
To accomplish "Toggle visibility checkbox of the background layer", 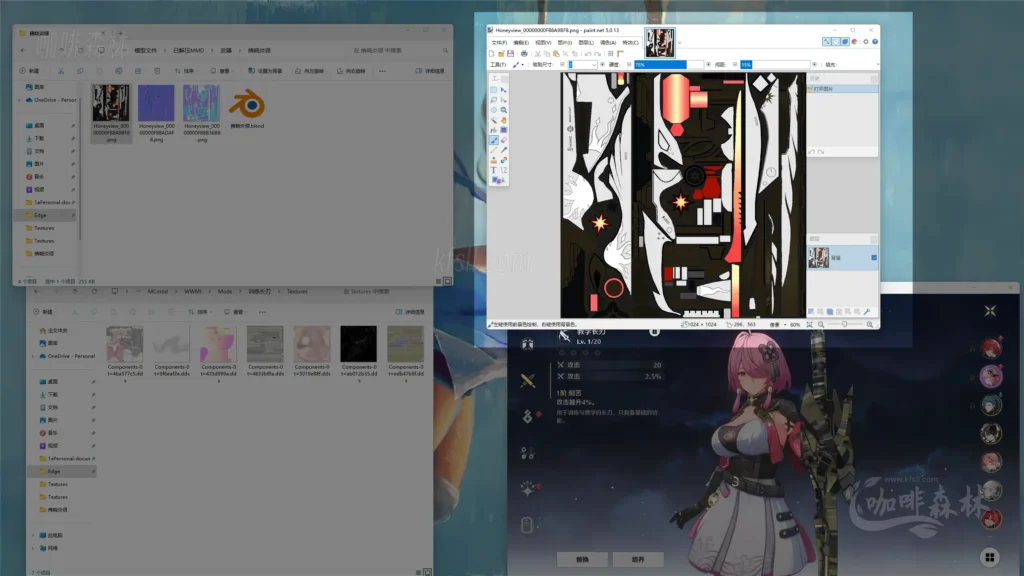I will [873, 258].
